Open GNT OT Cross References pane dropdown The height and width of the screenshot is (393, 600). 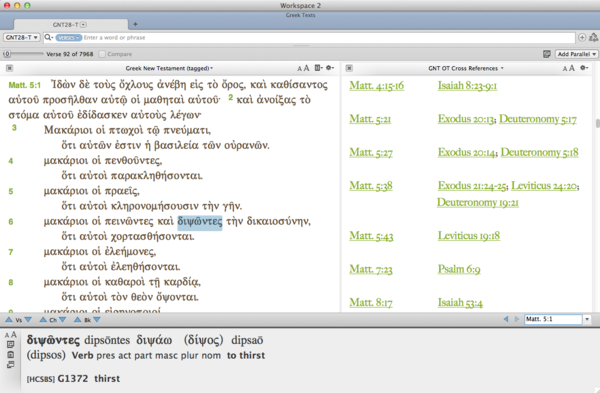coord(466,68)
